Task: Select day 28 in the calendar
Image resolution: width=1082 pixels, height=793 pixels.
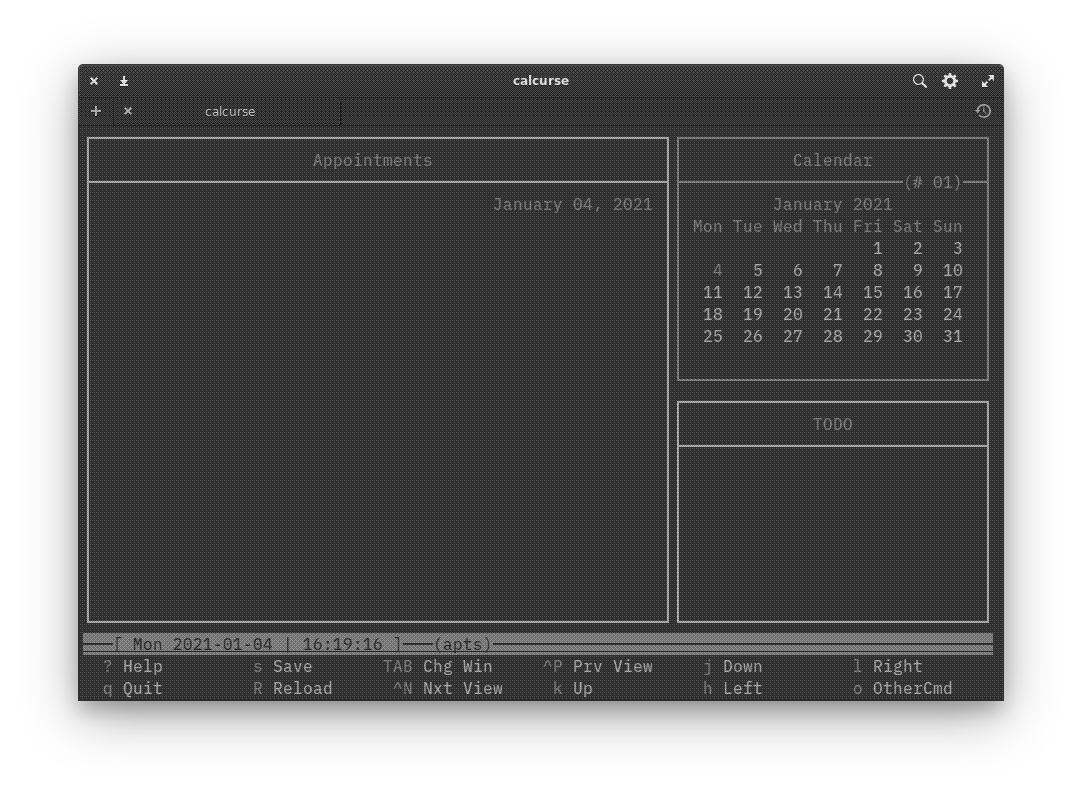Action: click(x=832, y=337)
